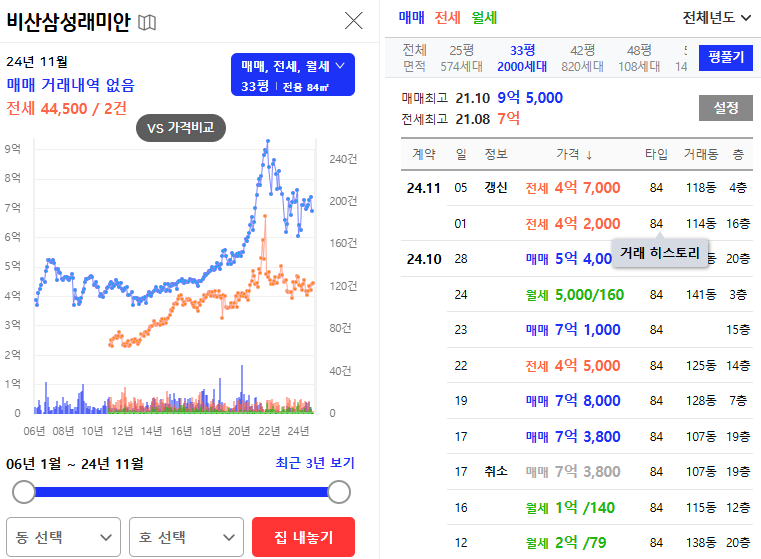This screenshot has height=559, width=761.
Task: Open the 매매 7억 8,000 row
Action: click(600, 401)
